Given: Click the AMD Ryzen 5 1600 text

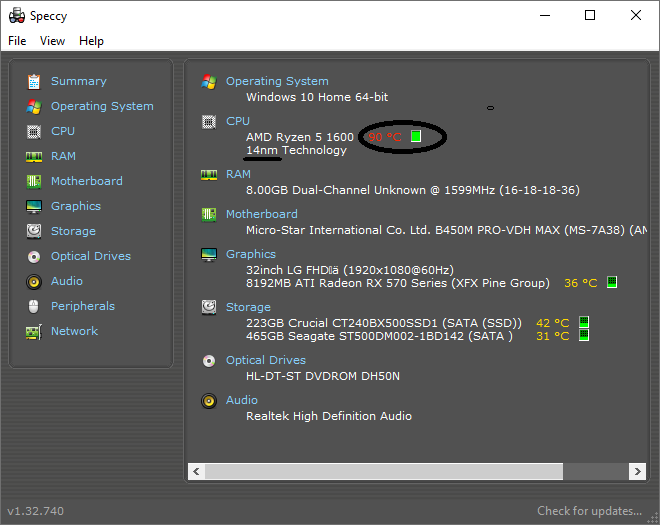Looking at the screenshot, I should point(300,137).
